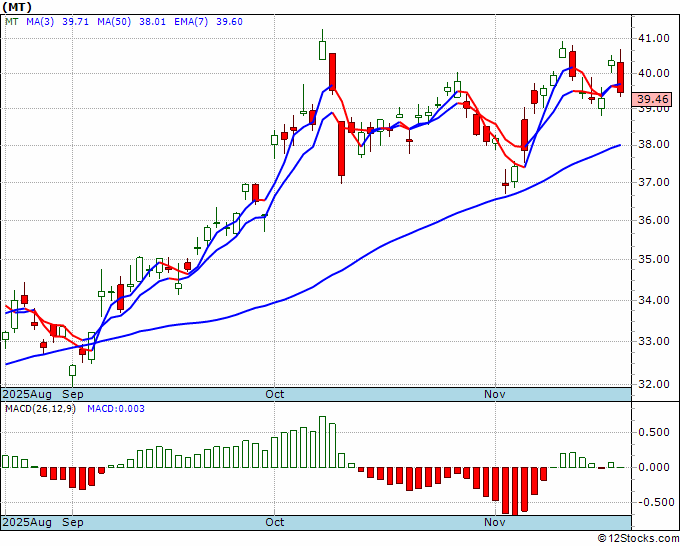The height and width of the screenshot is (546, 680).
Task: Click the MA(3) legend label
Action: coord(40,22)
